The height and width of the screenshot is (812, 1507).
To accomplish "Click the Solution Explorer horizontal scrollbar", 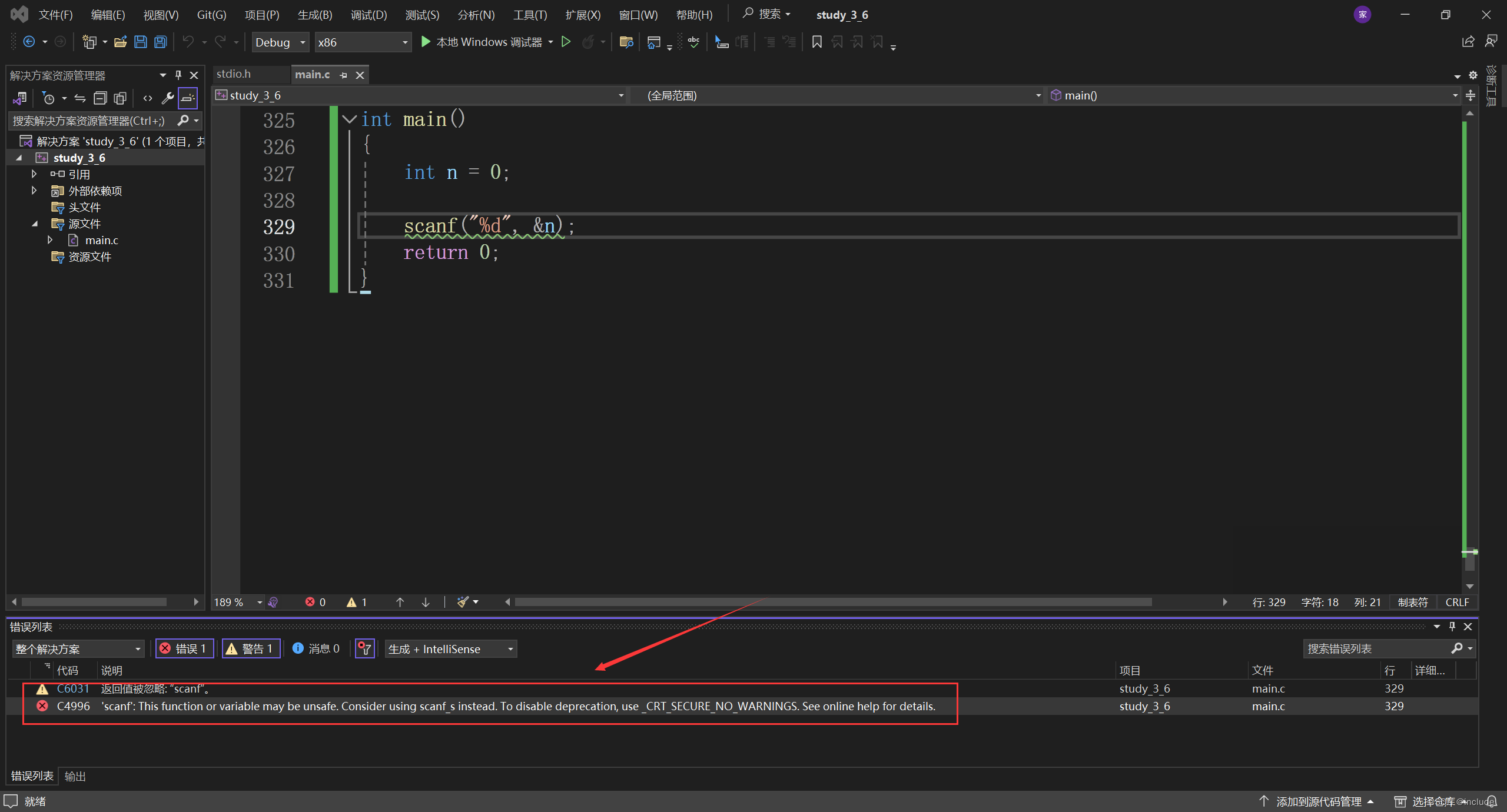I will pyautogui.click(x=94, y=602).
